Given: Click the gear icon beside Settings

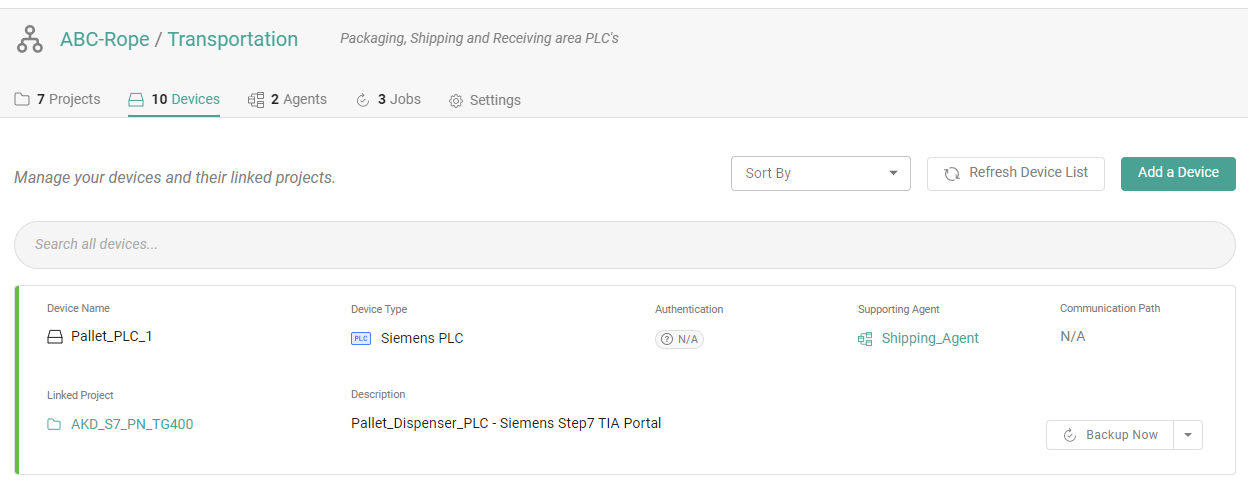Looking at the screenshot, I should tap(456, 101).
